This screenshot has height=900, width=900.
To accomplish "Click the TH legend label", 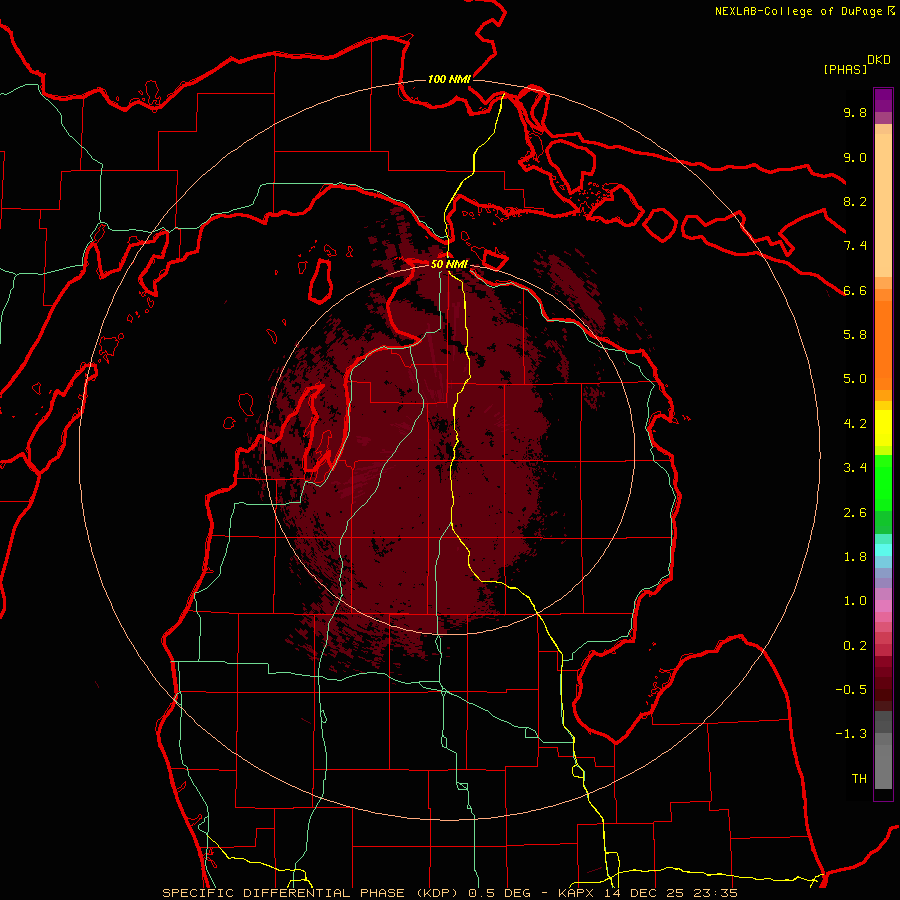I will tap(859, 779).
